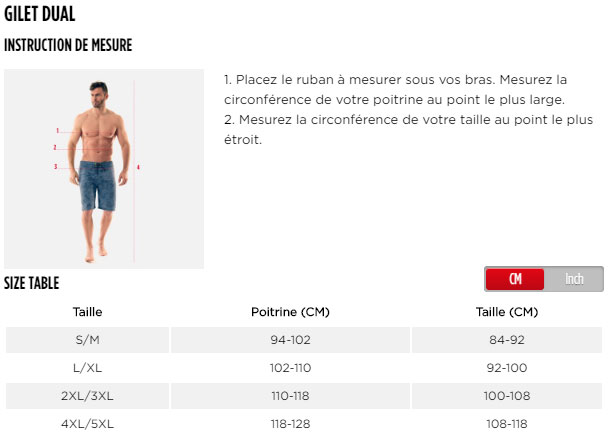The height and width of the screenshot is (446, 611).
Task: Click the Size Table heading
Action: (32, 284)
